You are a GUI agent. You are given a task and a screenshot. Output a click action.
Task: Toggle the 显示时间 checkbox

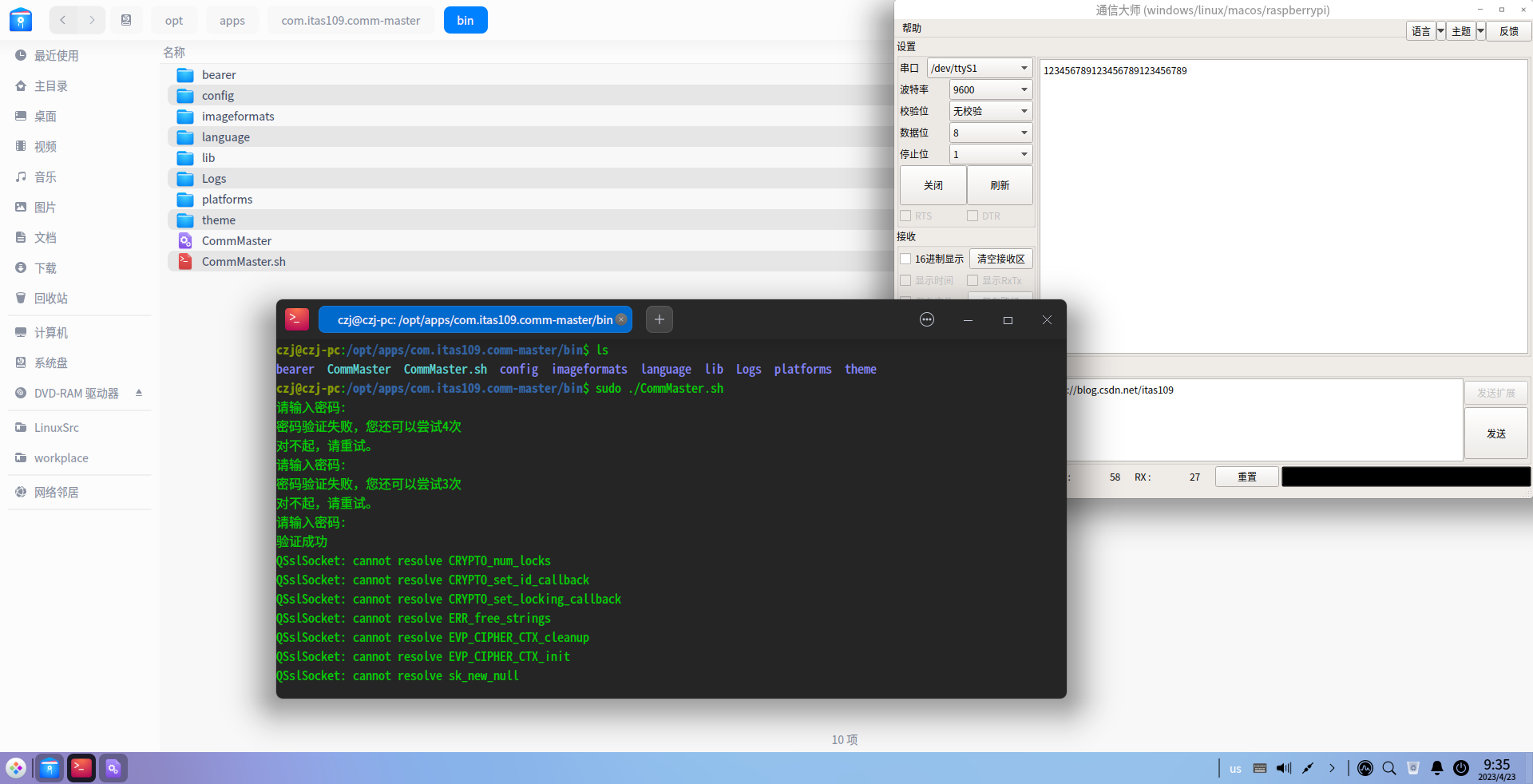[x=906, y=280]
